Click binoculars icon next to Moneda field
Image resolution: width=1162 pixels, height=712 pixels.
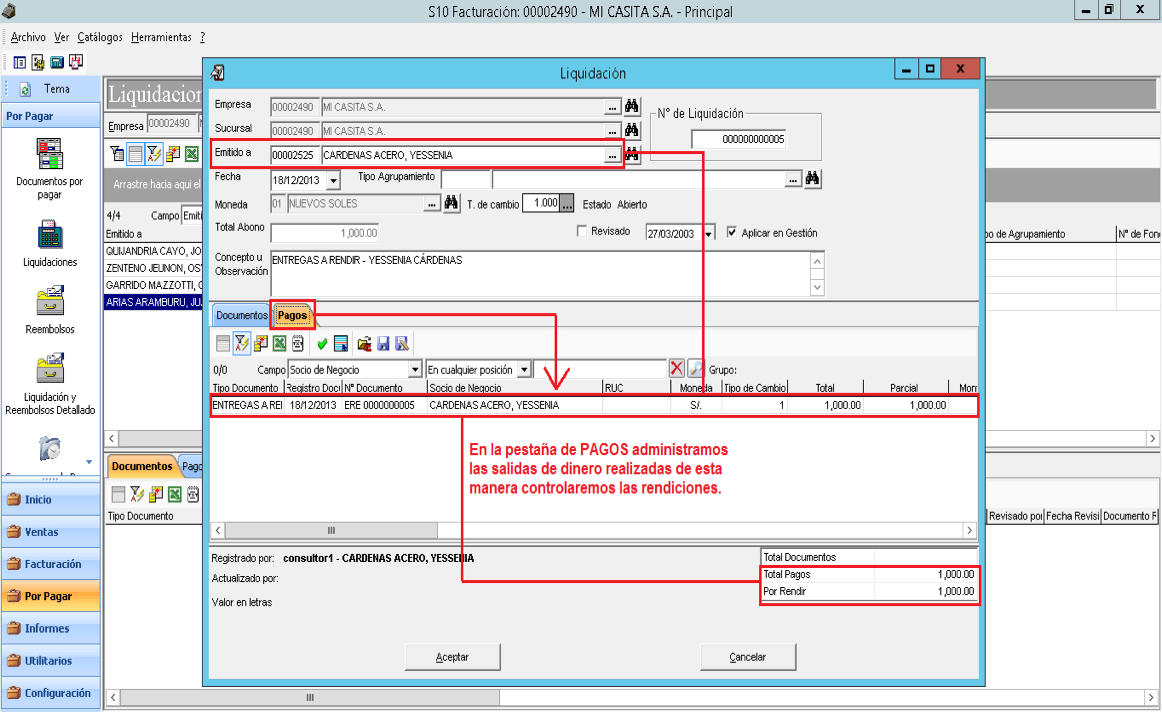click(451, 202)
